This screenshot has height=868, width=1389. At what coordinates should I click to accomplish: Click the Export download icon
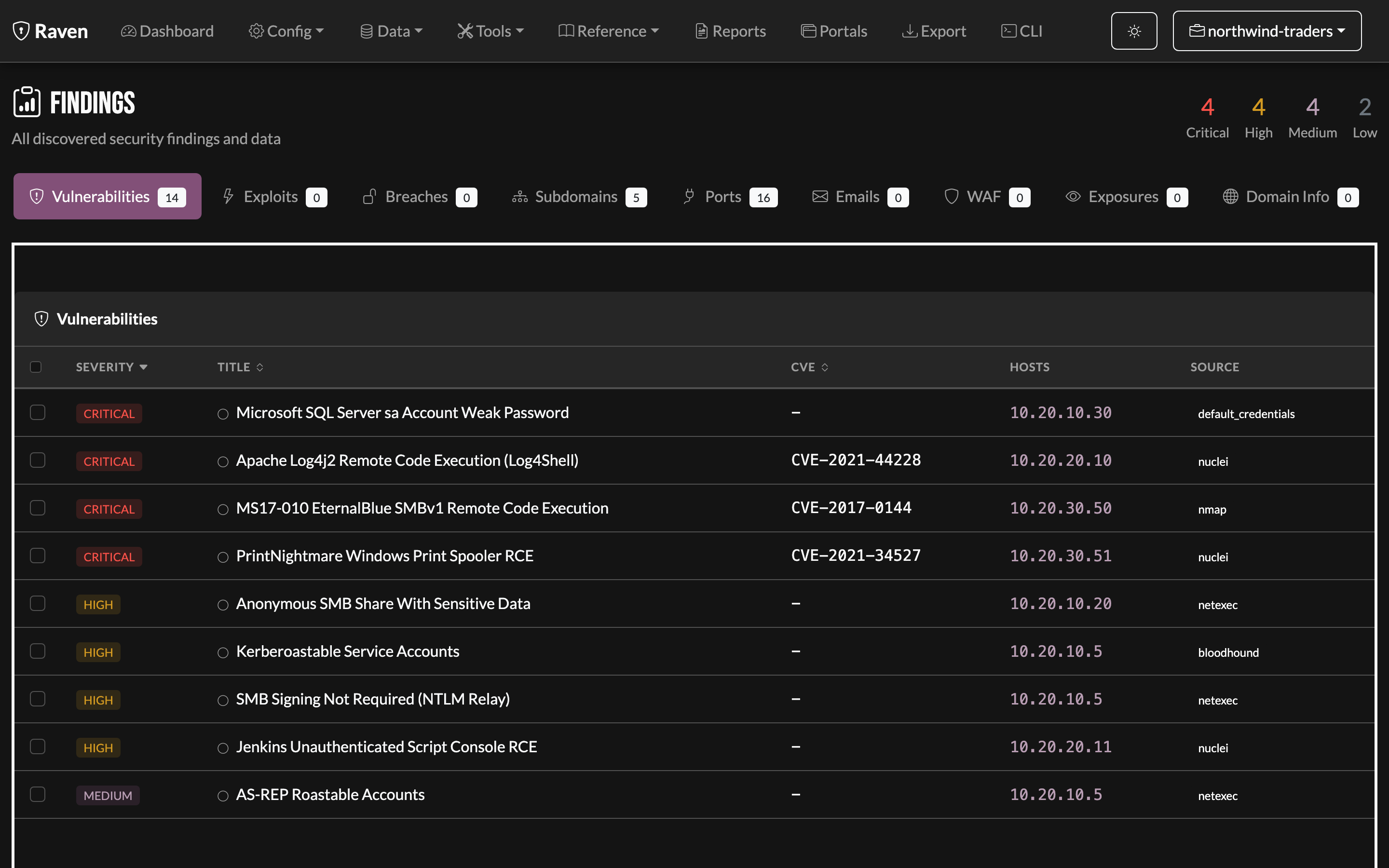[909, 31]
